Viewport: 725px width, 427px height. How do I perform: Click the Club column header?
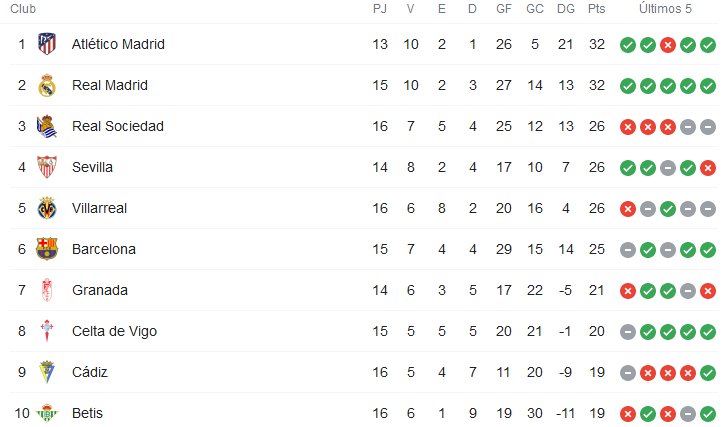coord(23,9)
